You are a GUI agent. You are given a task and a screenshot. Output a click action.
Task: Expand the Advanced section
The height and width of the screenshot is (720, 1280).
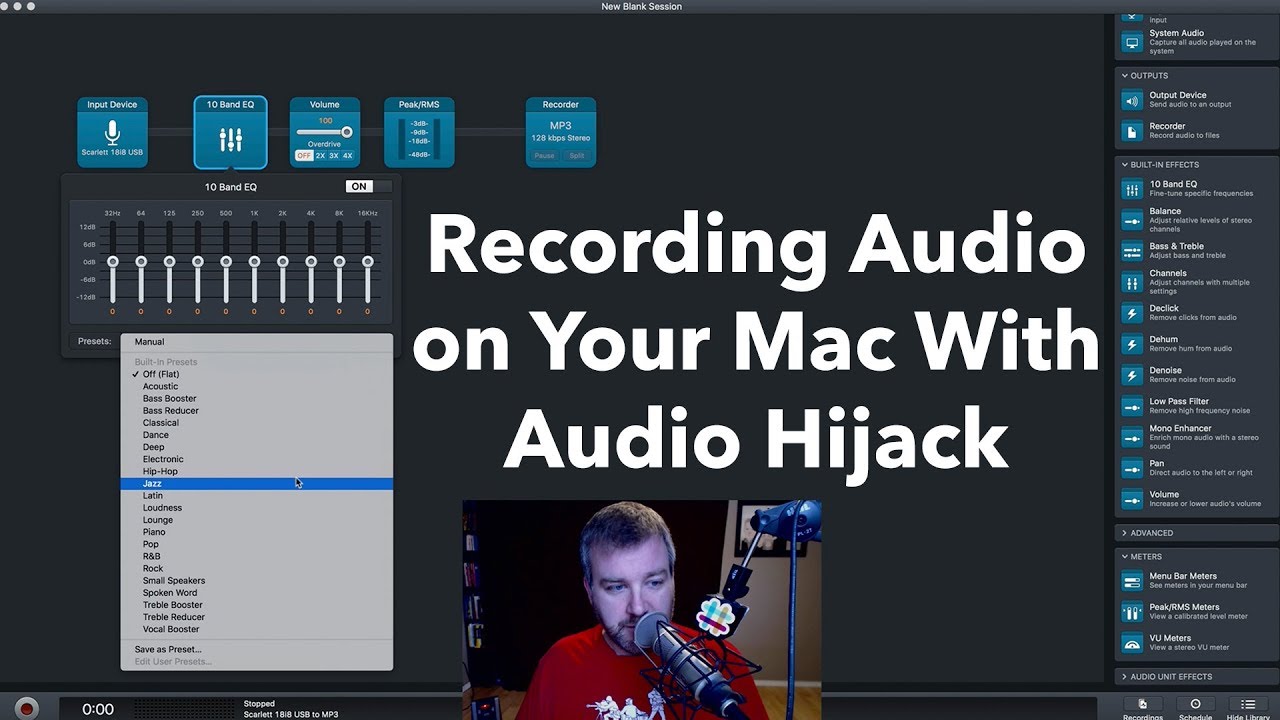(x=1125, y=533)
